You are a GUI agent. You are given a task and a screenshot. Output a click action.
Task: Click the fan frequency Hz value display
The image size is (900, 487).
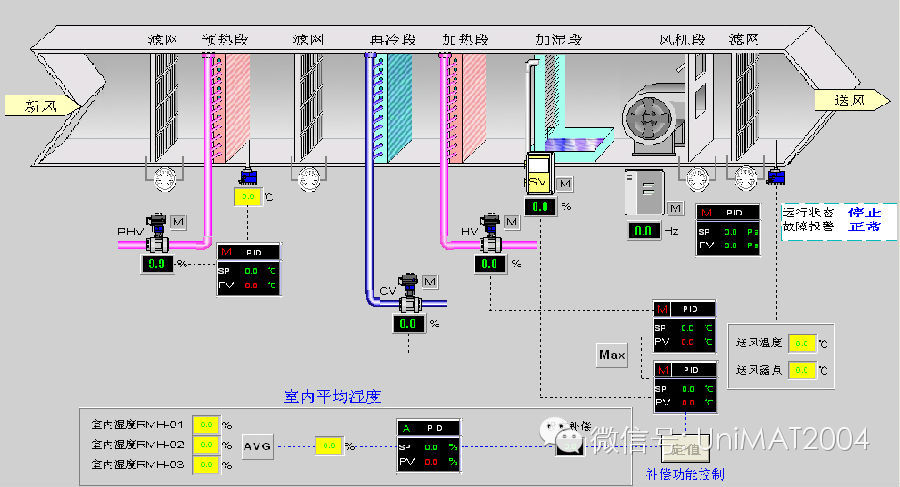[x=642, y=231]
